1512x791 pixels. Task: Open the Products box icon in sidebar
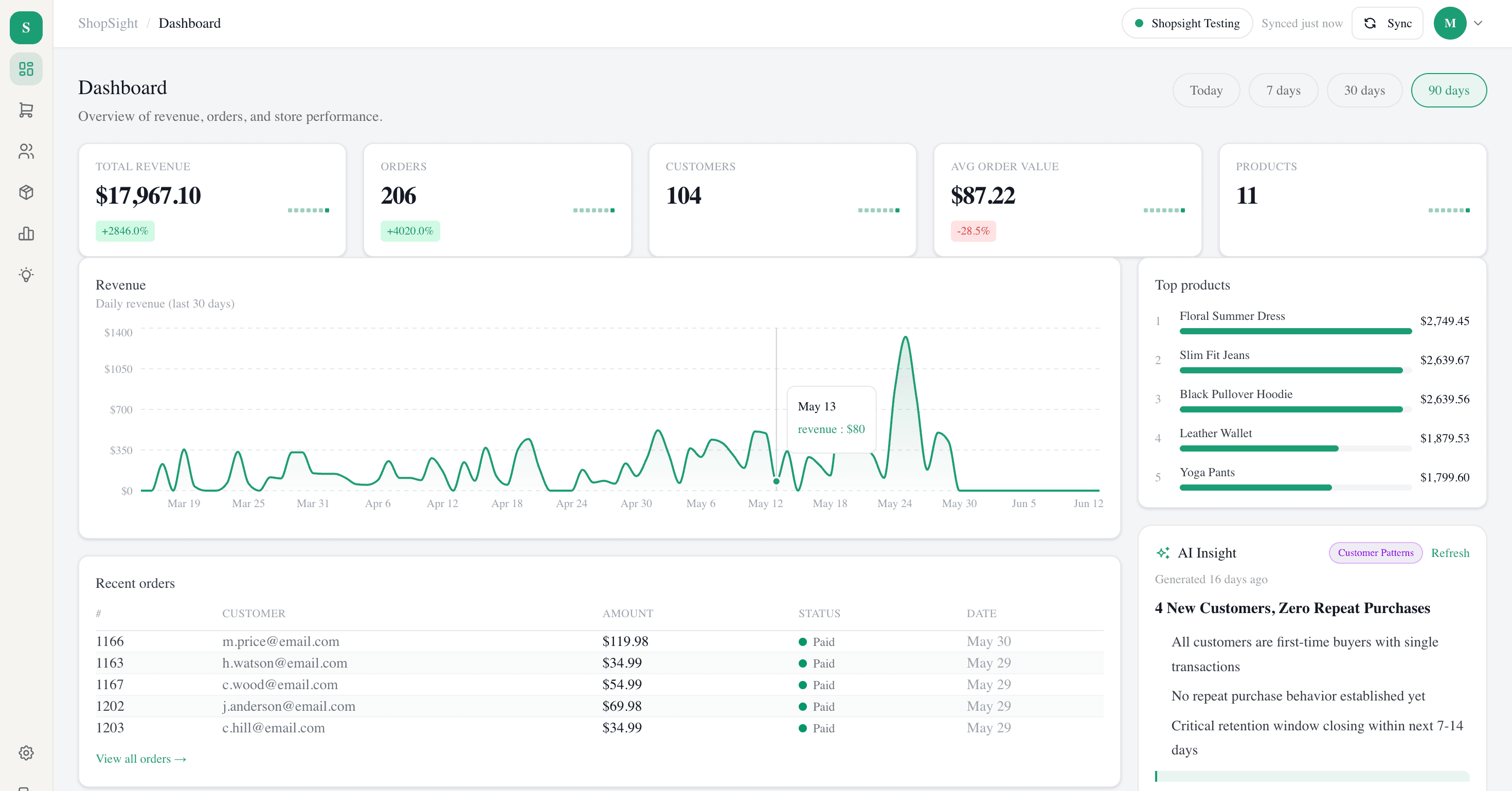tap(26, 192)
